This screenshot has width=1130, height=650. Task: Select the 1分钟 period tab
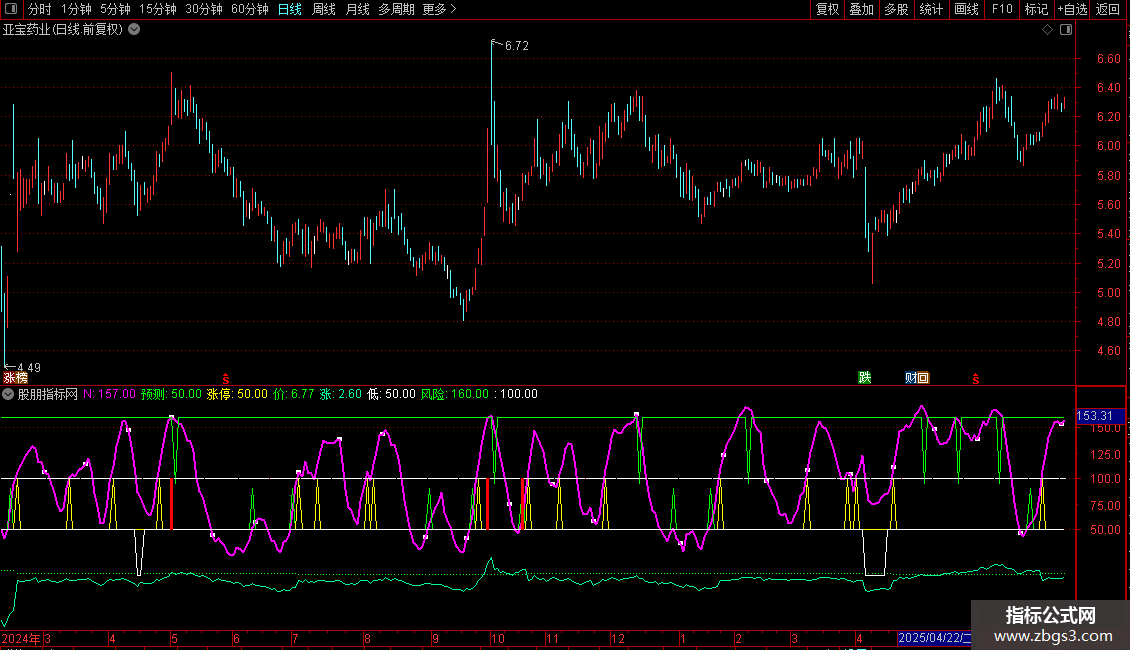pyautogui.click(x=76, y=9)
